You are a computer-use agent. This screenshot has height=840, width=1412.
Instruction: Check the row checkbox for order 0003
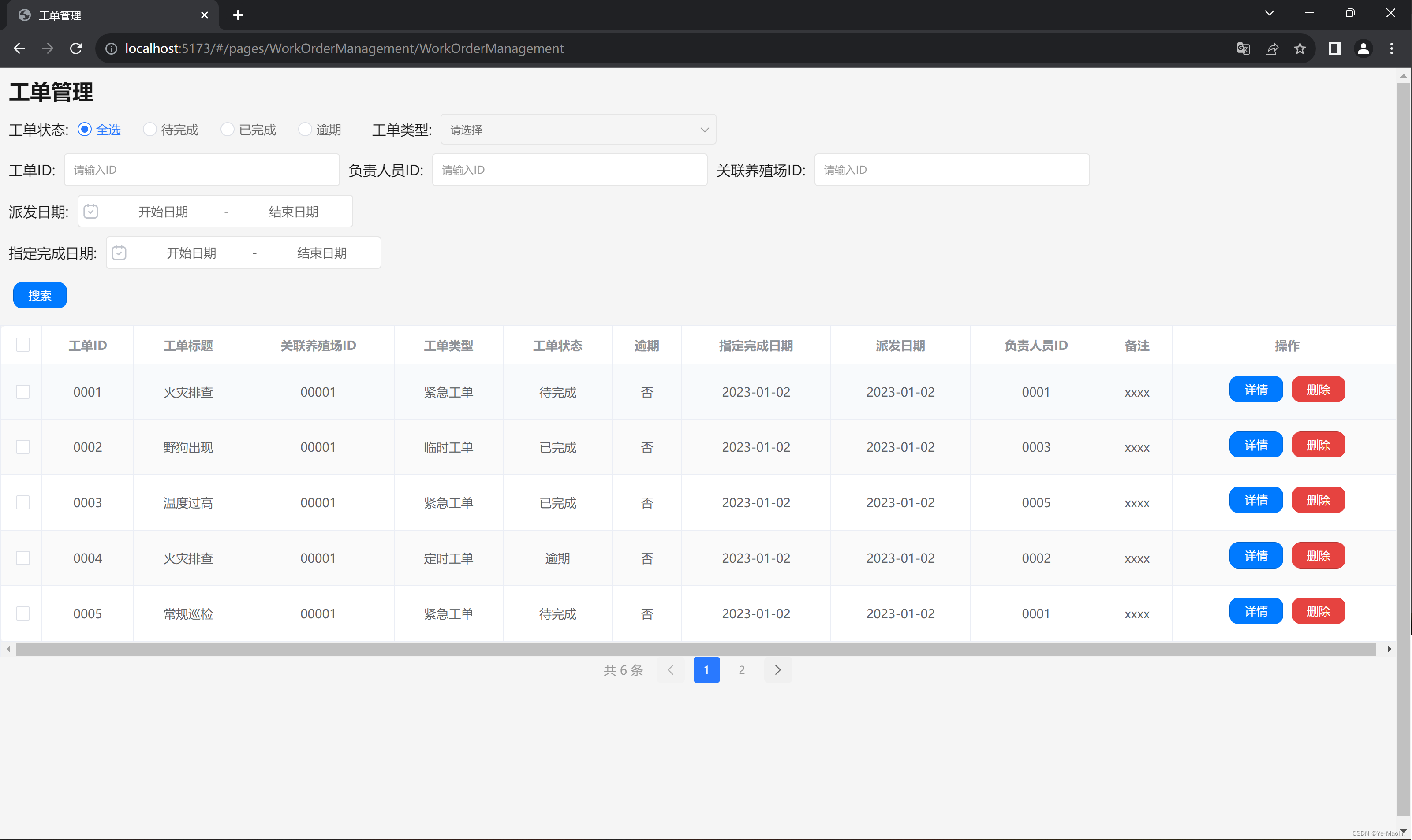[x=23, y=503]
